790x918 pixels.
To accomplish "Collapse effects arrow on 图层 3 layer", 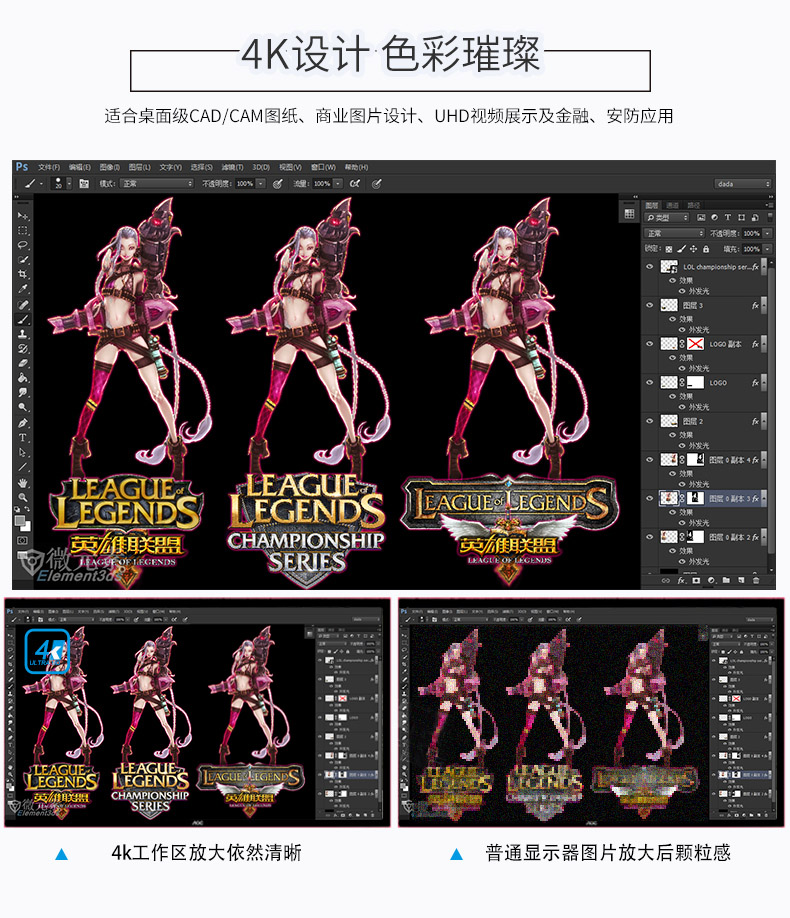I will (x=764, y=305).
